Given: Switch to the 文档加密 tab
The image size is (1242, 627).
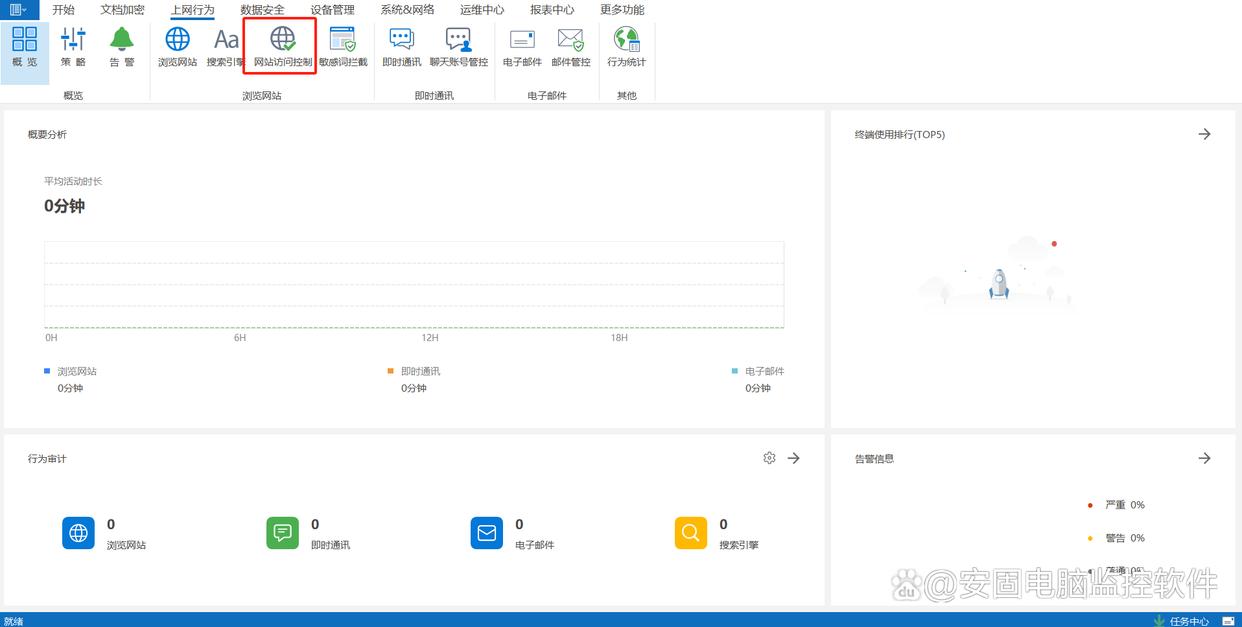Looking at the screenshot, I should coord(122,10).
